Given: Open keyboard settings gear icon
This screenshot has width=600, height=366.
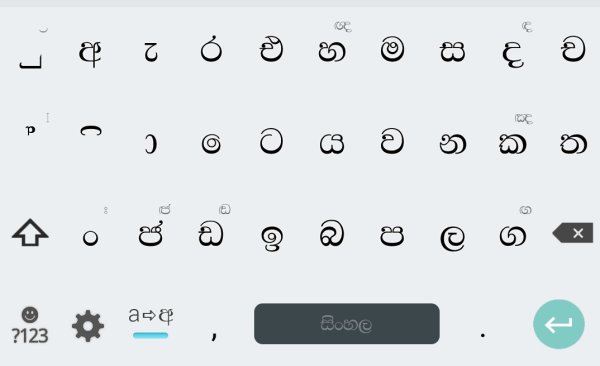Looking at the screenshot, I should (88, 326).
